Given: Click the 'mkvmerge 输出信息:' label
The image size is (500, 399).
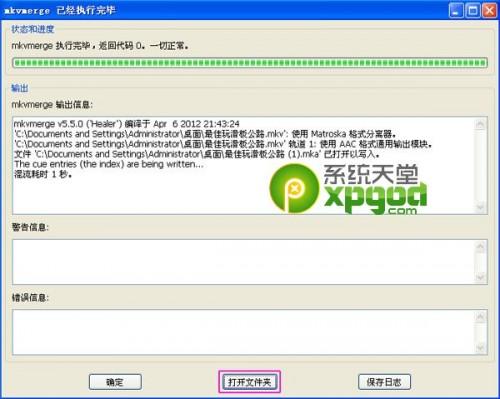Looking at the screenshot, I should [x=52, y=105].
